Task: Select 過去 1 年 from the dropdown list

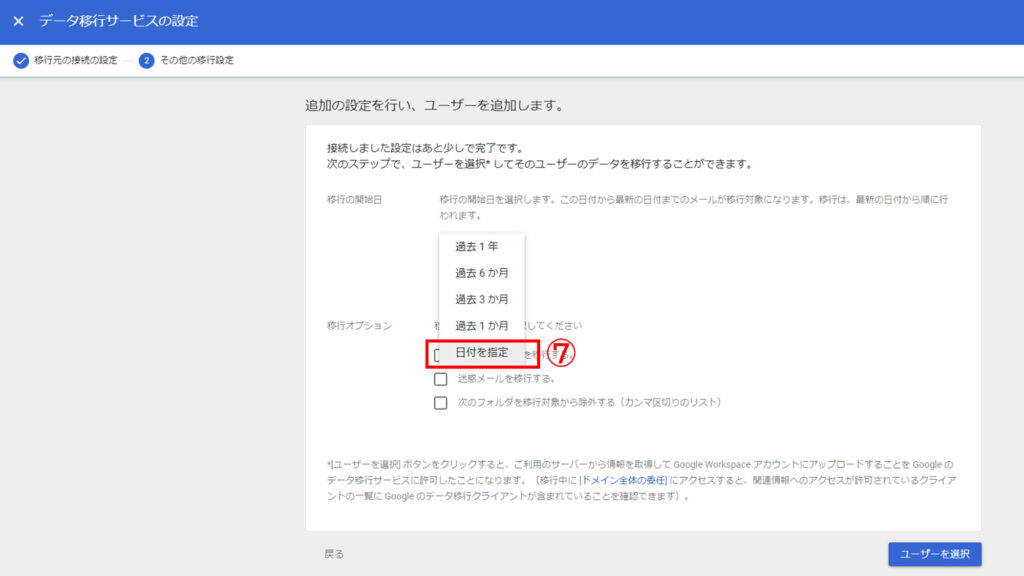Action: (x=477, y=246)
